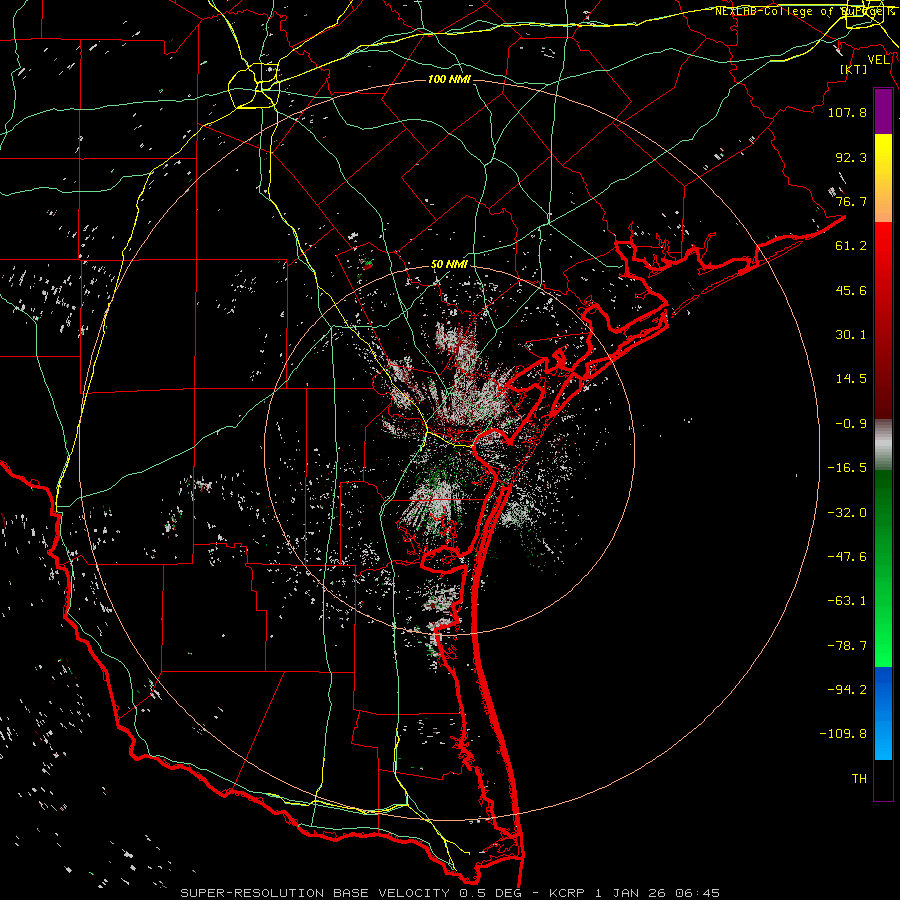Pick the purple segment of the color bar
900x900 pixels.
[x=883, y=112]
